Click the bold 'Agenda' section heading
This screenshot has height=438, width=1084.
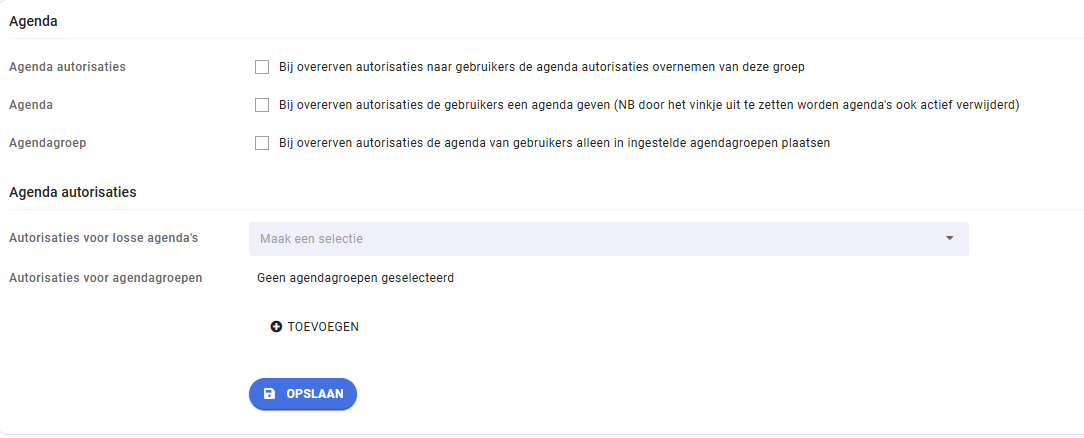[33, 21]
